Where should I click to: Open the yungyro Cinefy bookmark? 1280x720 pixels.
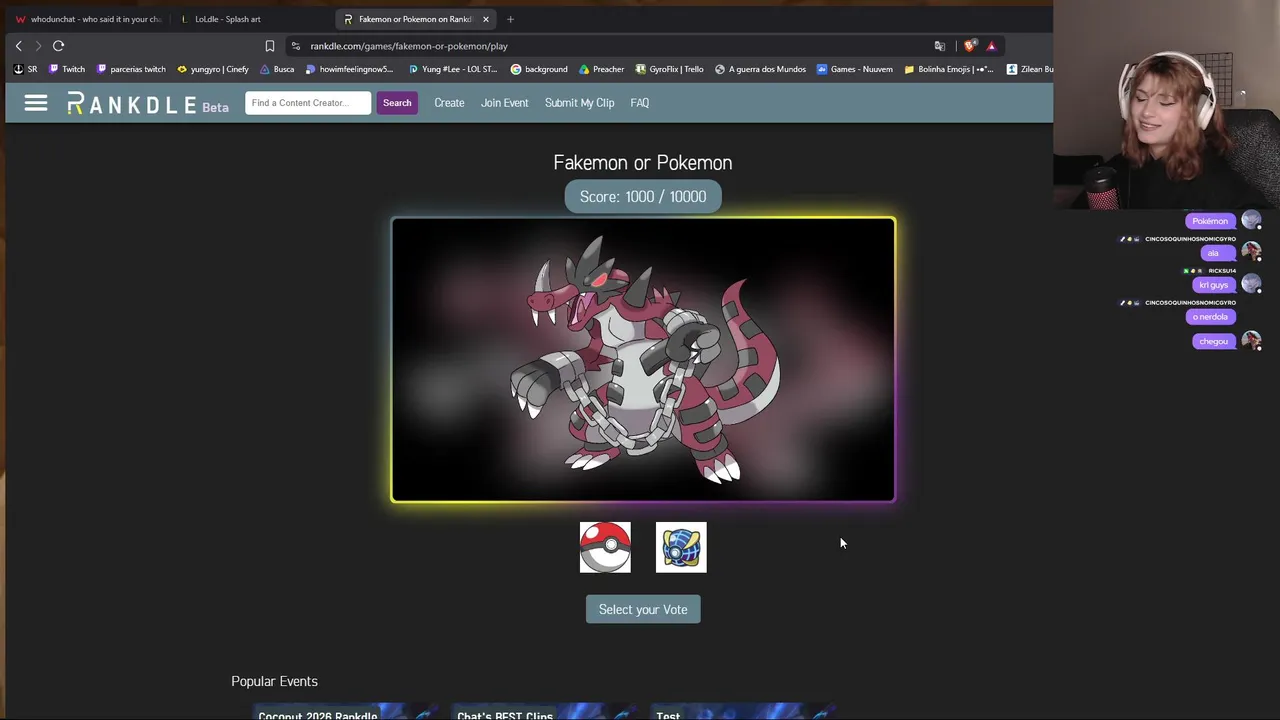coord(213,69)
